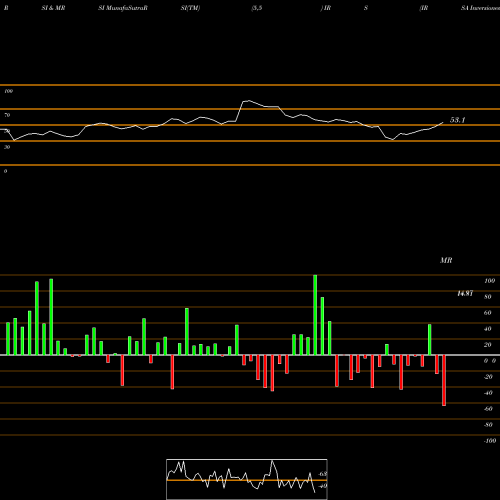Viewport: 500px width, 500px height.
Task: Click the header text 'SI(TM)'
Action: click(190, 8)
